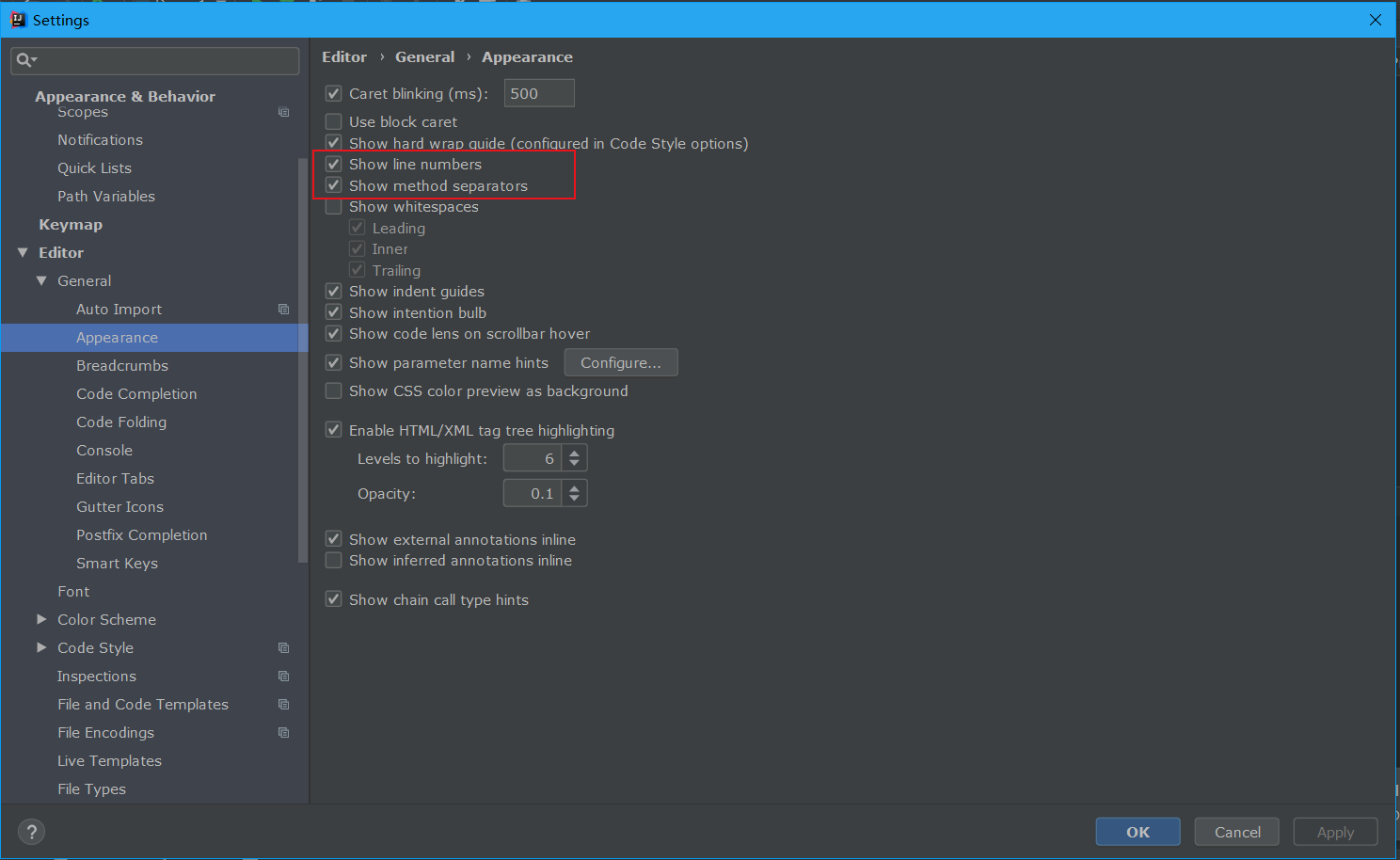
Task: Decrease Opacity value with down arrow
Action: [x=575, y=500]
